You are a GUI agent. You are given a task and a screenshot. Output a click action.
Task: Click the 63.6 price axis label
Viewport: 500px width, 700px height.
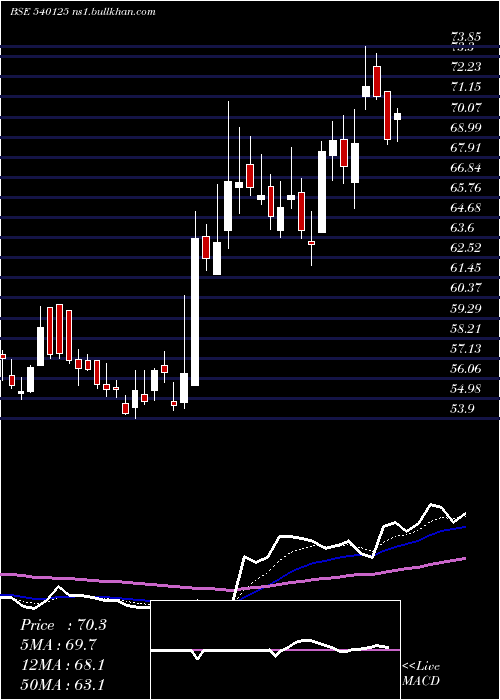(x=462, y=228)
